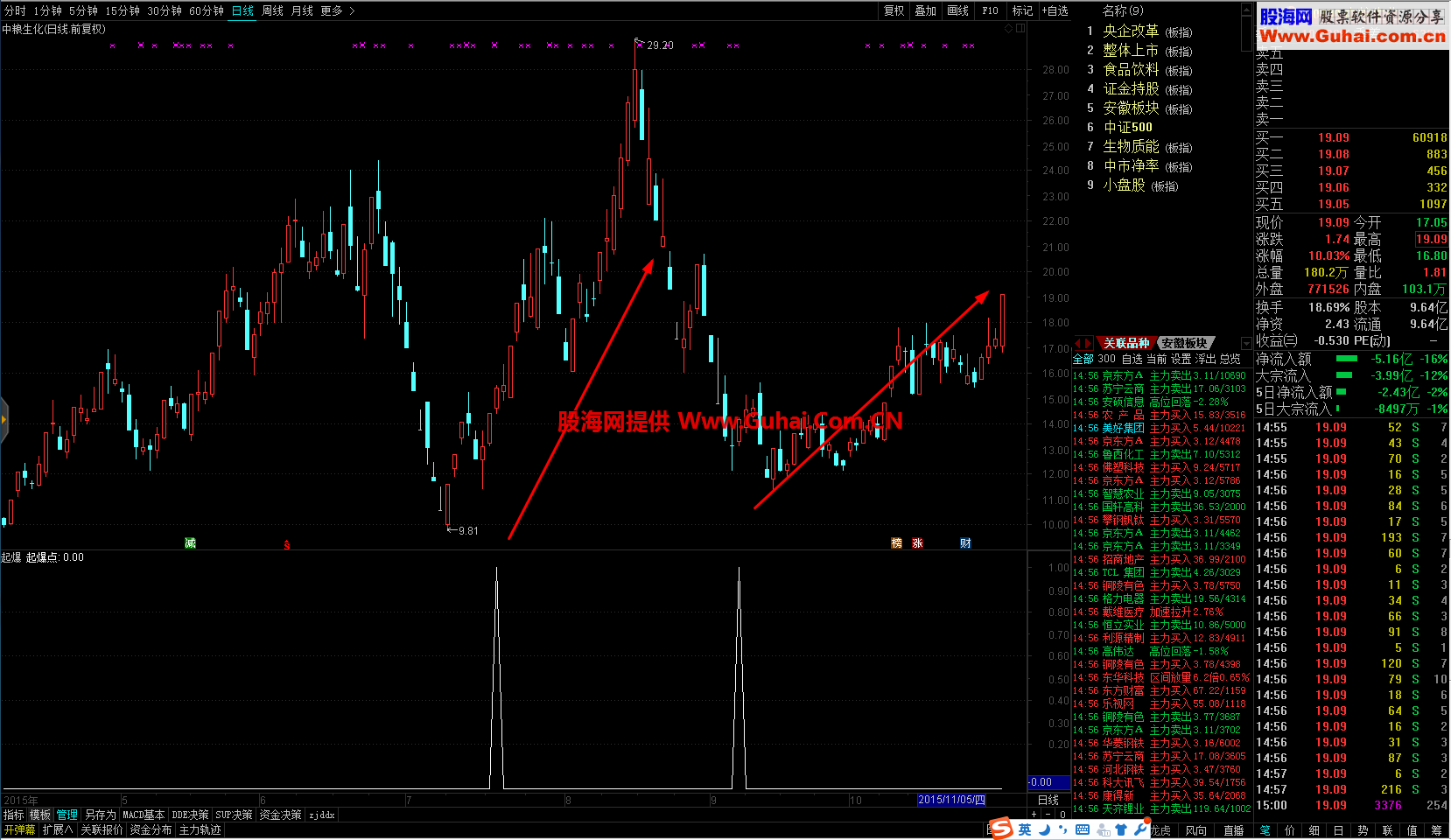Screen dimensions: 1451x840
Task: Click the '榜' marker below the chart
Action: 896,543
